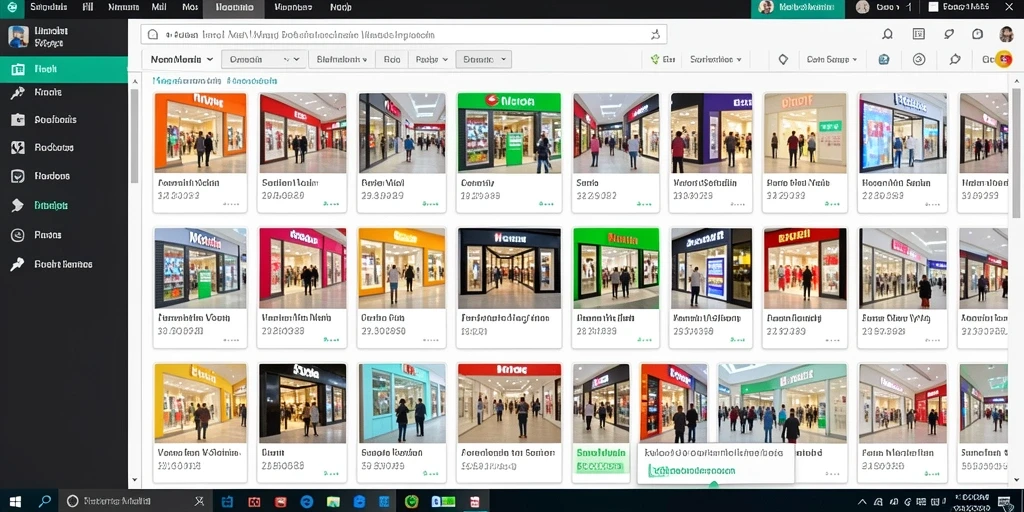
Task: Select the highlighted green sidebar item
Action: 64,69
